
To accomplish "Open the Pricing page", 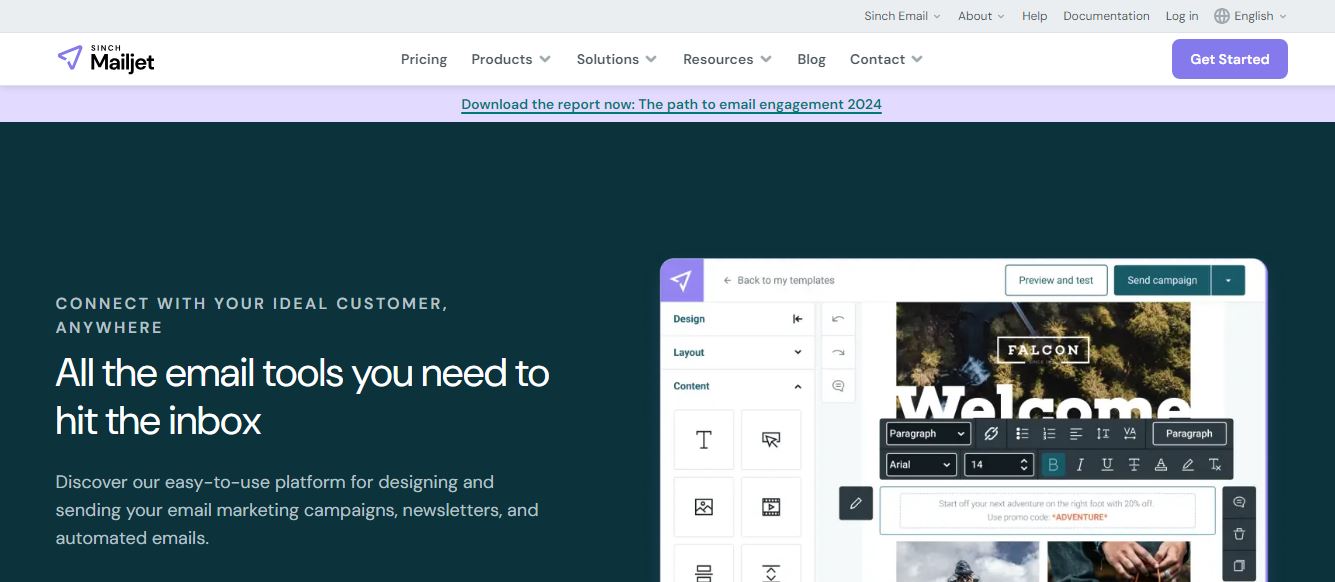I will [424, 59].
